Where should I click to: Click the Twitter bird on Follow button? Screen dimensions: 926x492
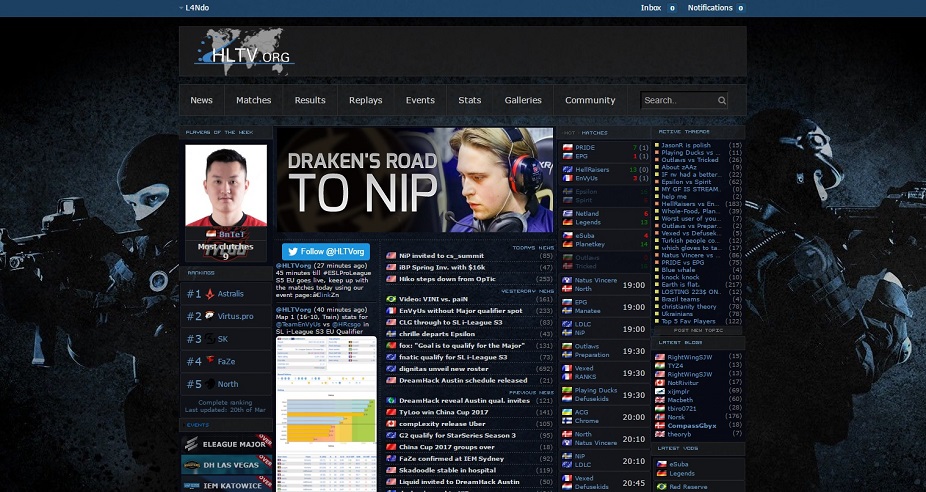click(x=292, y=252)
